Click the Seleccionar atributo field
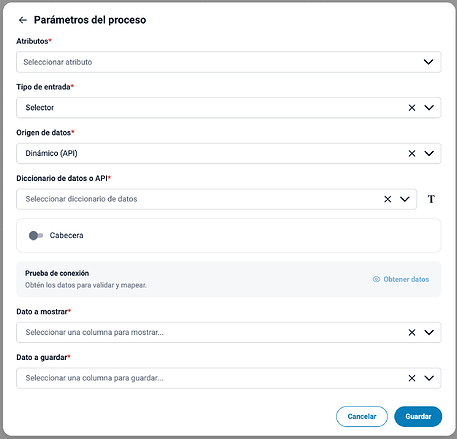The image size is (457, 439). click(x=229, y=62)
